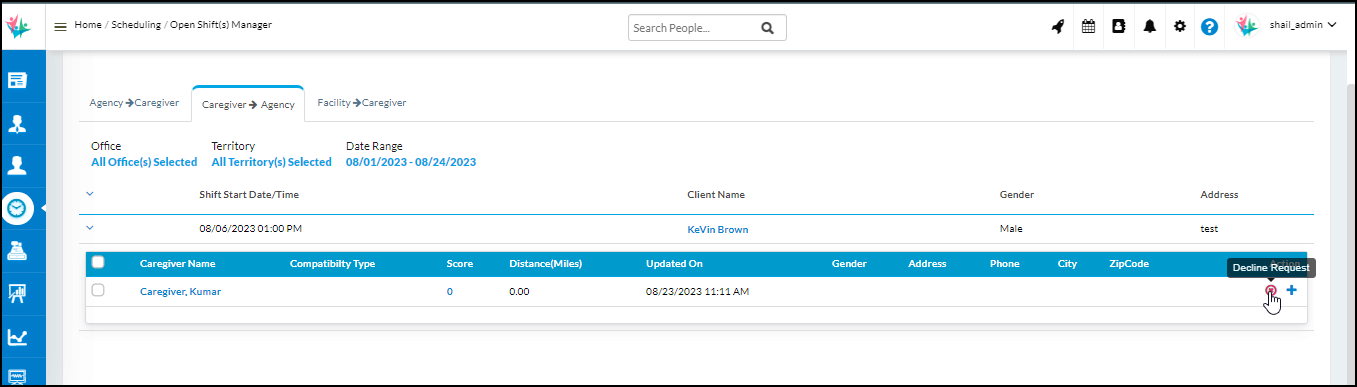Open the All Territory(s) Selected filter

point(271,162)
